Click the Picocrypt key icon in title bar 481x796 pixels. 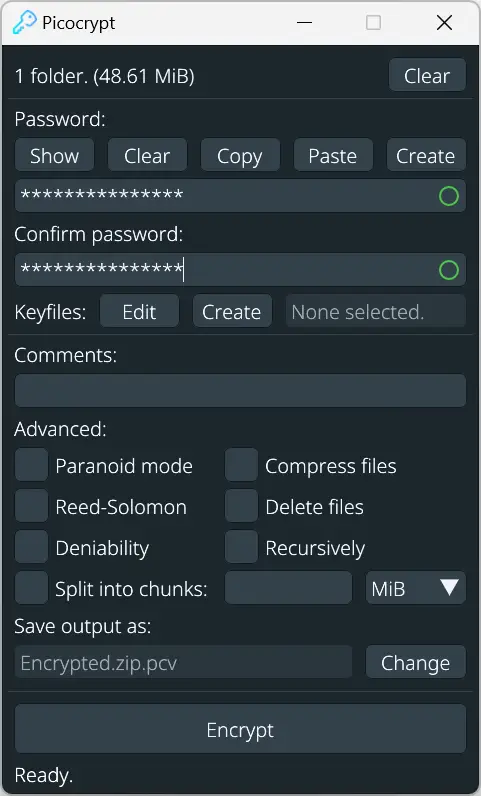coord(24,23)
